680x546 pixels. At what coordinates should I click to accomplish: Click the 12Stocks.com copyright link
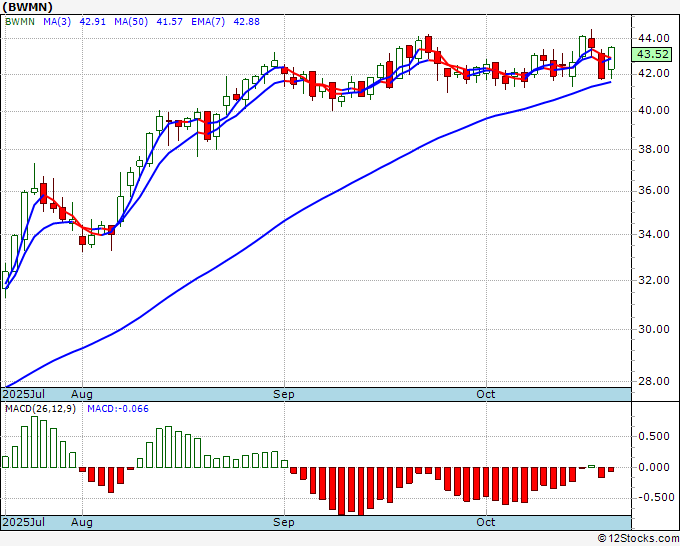[638, 539]
